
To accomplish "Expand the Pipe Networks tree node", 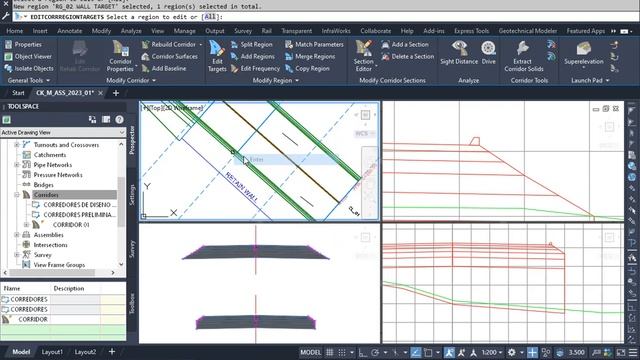I will tap(17, 165).
